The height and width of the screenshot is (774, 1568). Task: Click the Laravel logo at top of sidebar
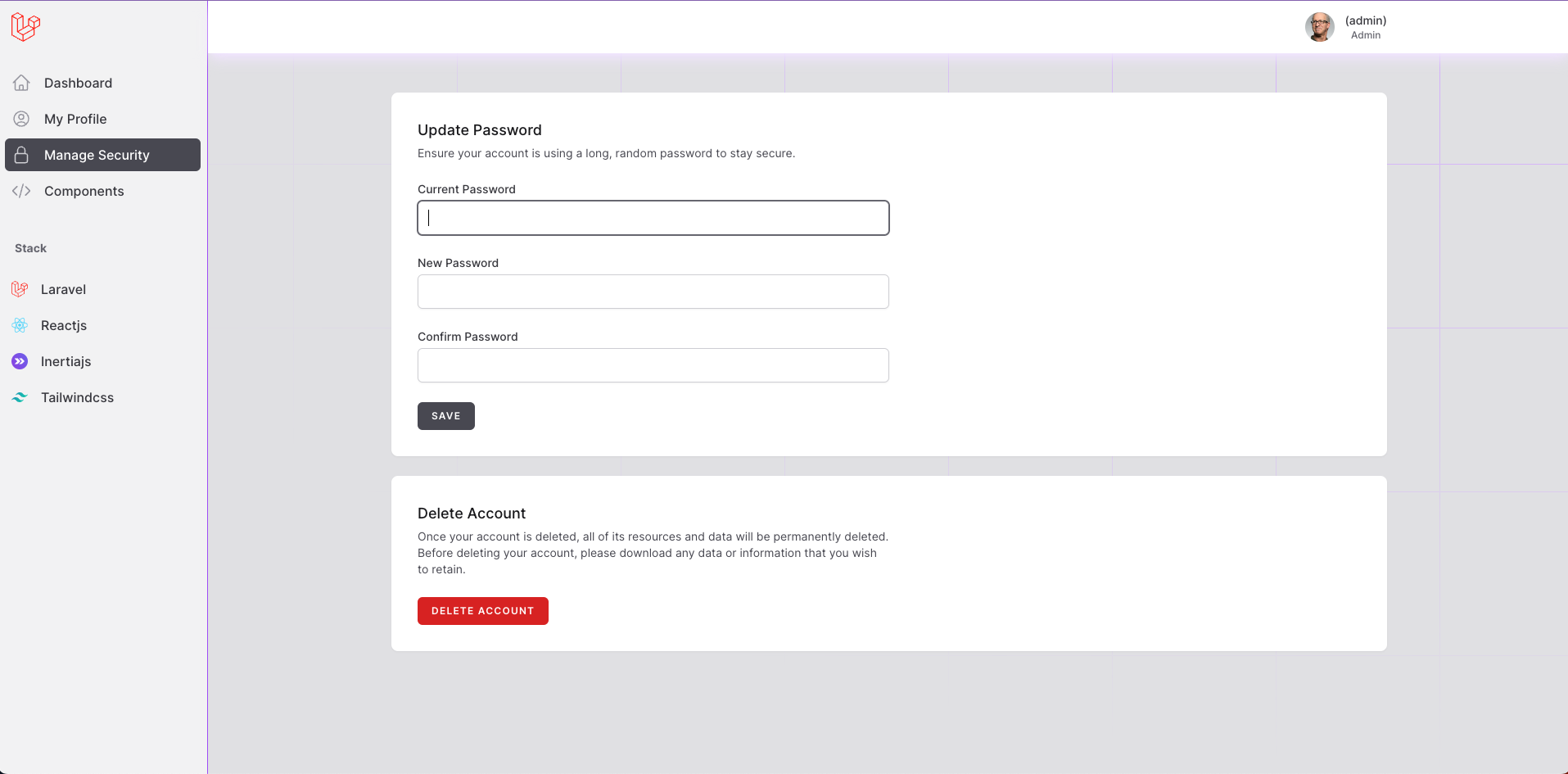(x=25, y=27)
